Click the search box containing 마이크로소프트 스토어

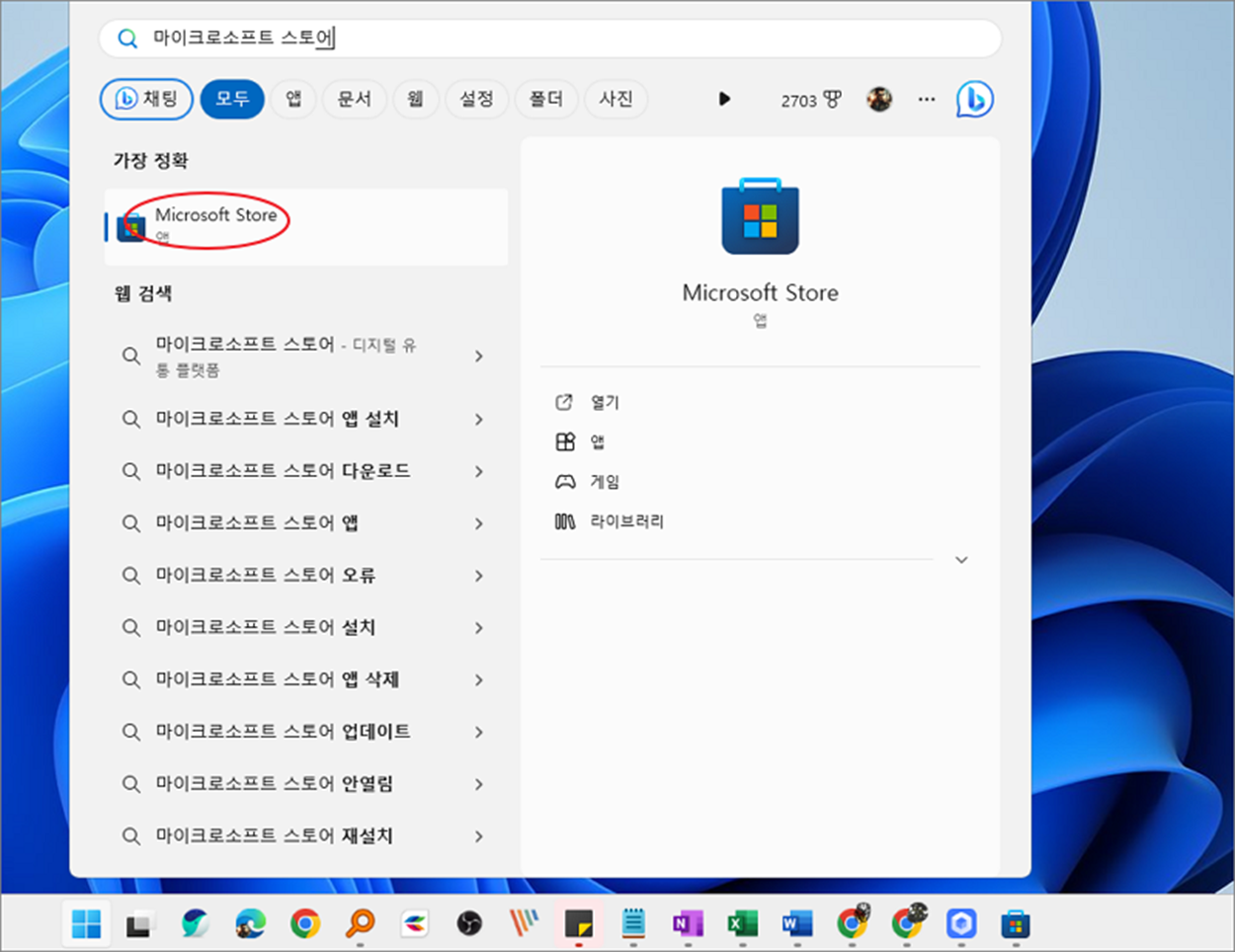click(x=549, y=39)
